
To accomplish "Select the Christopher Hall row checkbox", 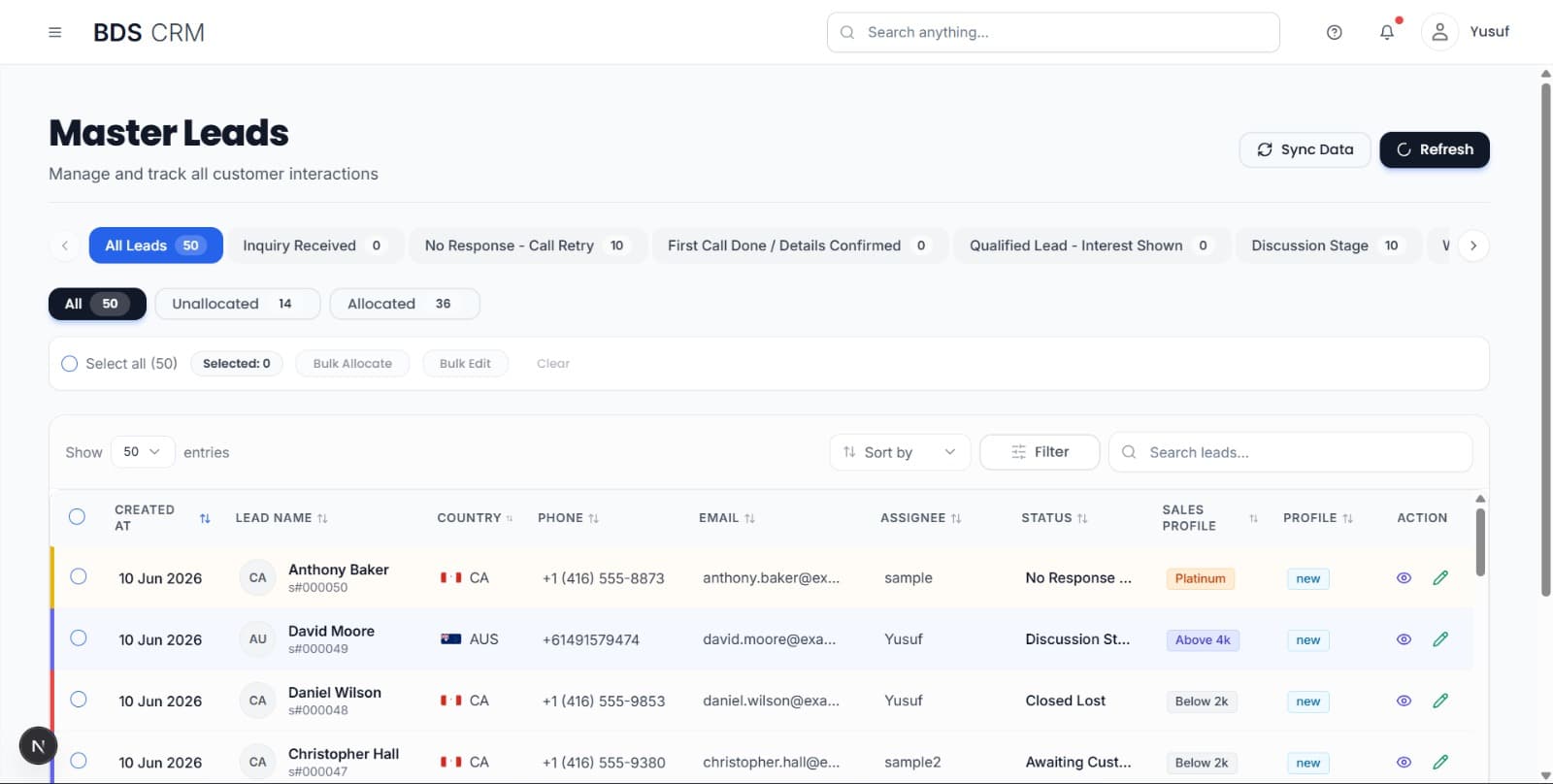I will (79, 761).
